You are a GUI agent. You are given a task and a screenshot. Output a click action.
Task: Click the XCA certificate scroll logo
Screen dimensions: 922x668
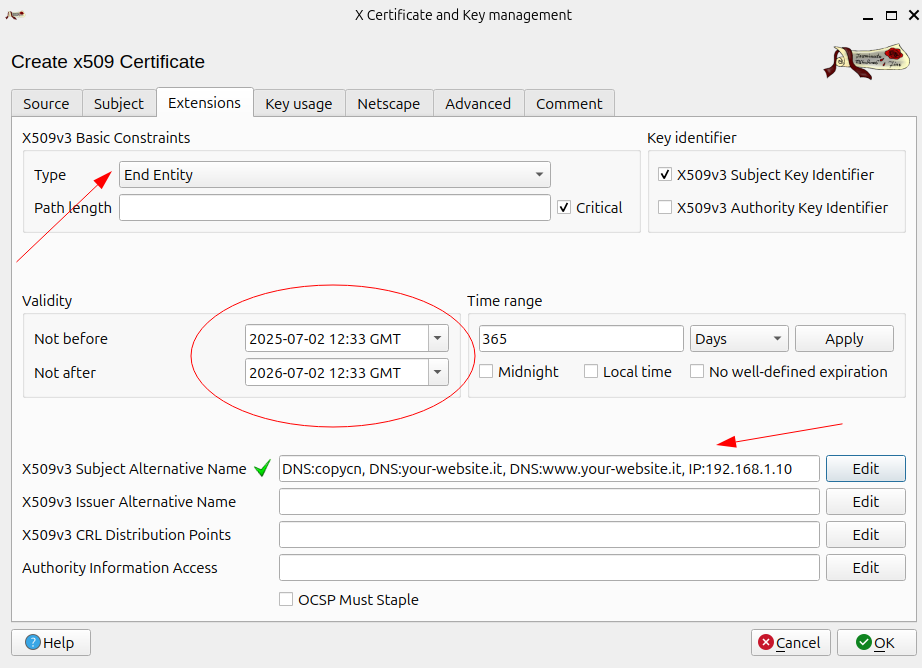click(x=866, y=61)
